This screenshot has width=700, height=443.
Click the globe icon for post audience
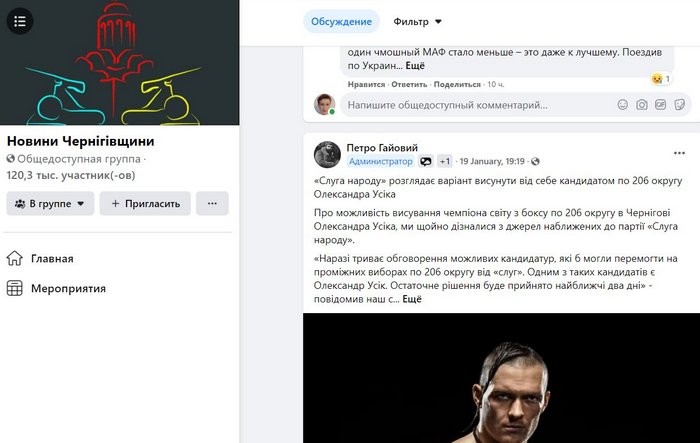pyautogui.click(x=535, y=161)
